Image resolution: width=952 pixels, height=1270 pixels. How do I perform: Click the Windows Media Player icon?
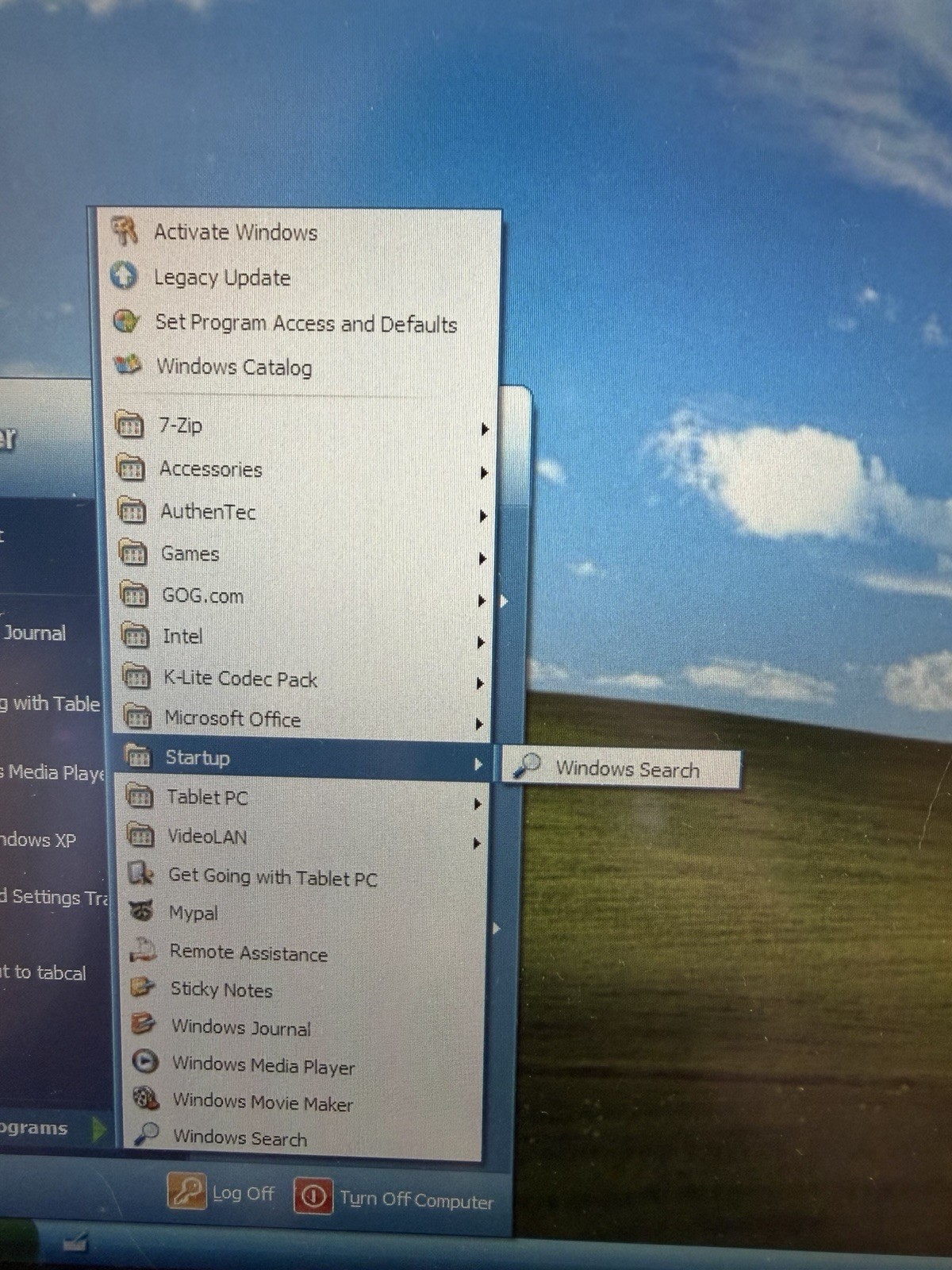tap(145, 1061)
